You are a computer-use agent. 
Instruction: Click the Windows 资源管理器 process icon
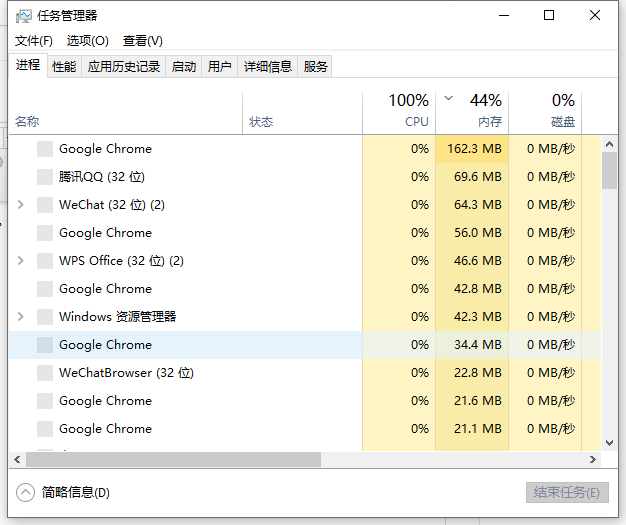(44, 317)
